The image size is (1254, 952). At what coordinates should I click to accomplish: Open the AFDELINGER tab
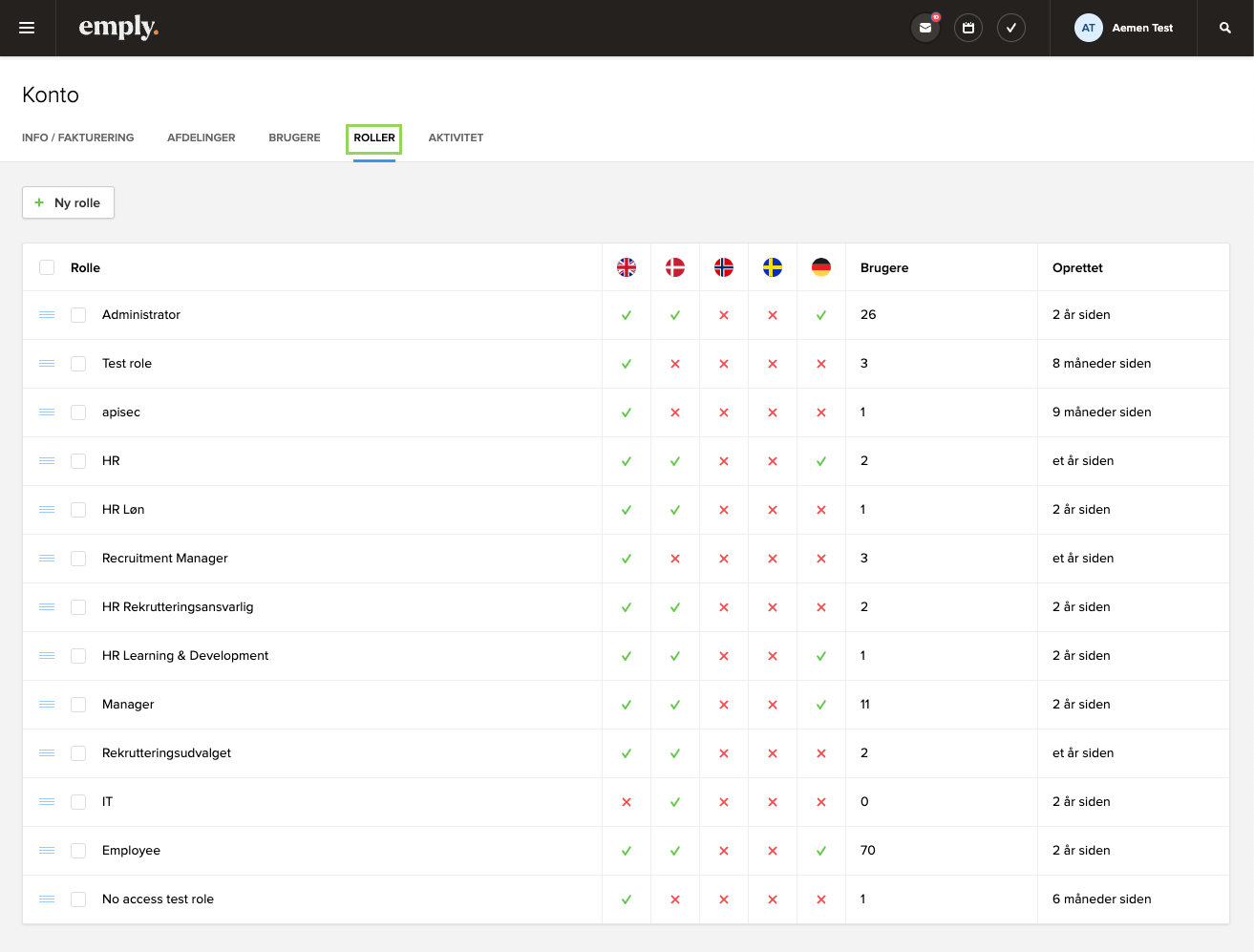click(201, 138)
